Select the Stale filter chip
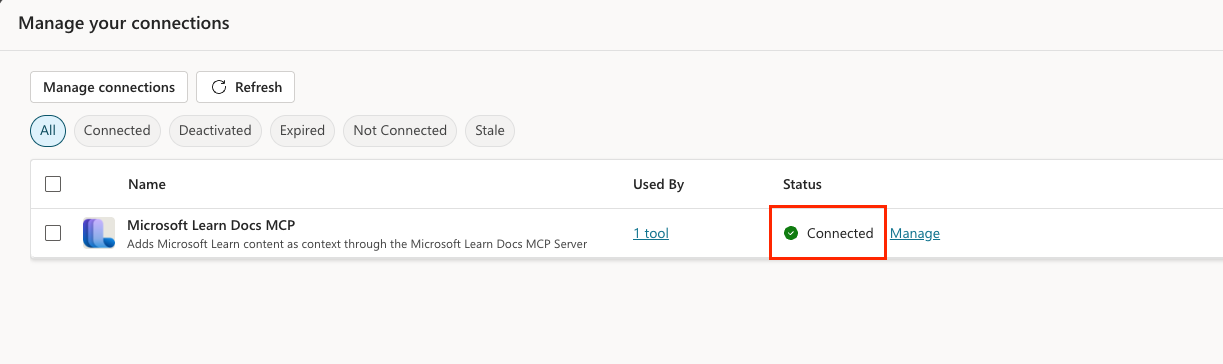Viewport: 1223px width, 364px height. [490, 130]
